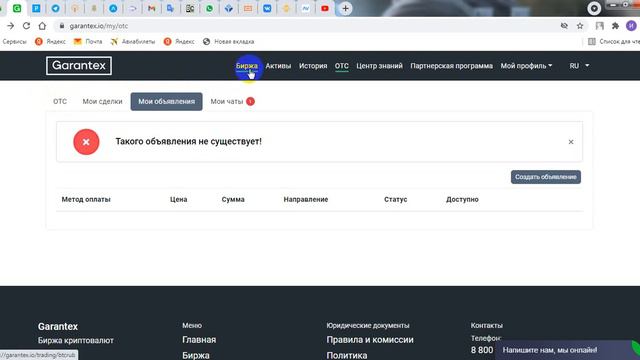Switch to the Gmail browser tab
The height and width of the screenshot is (360, 640).
(x=151, y=8)
